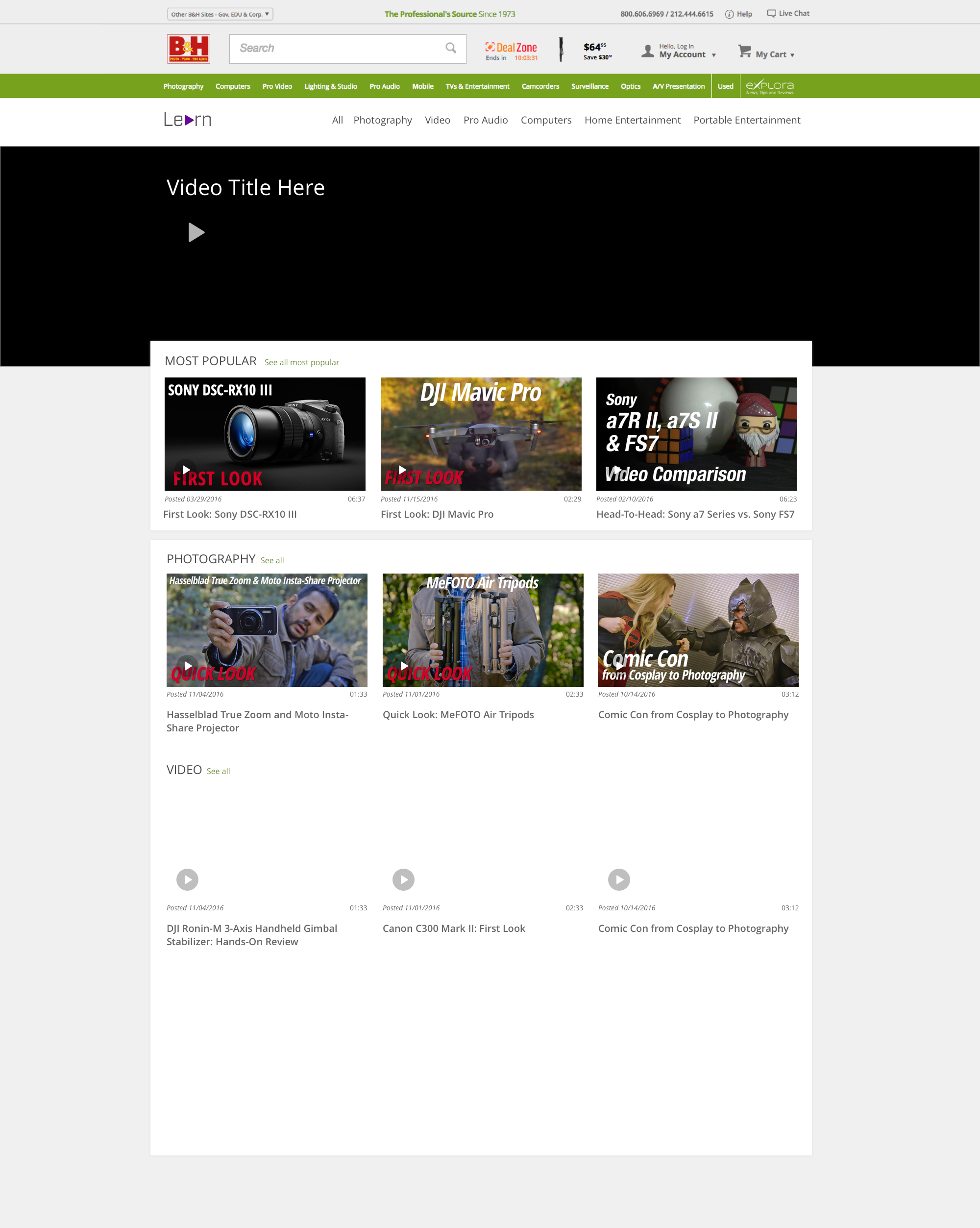Open the Pro Video category

[x=277, y=87]
